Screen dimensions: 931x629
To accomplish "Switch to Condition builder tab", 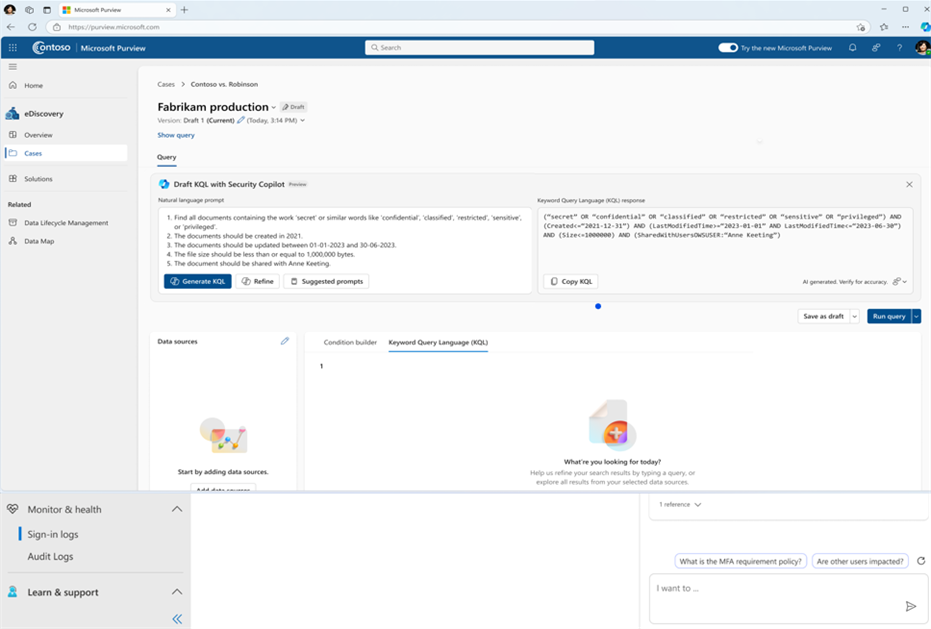I will pos(350,342).
